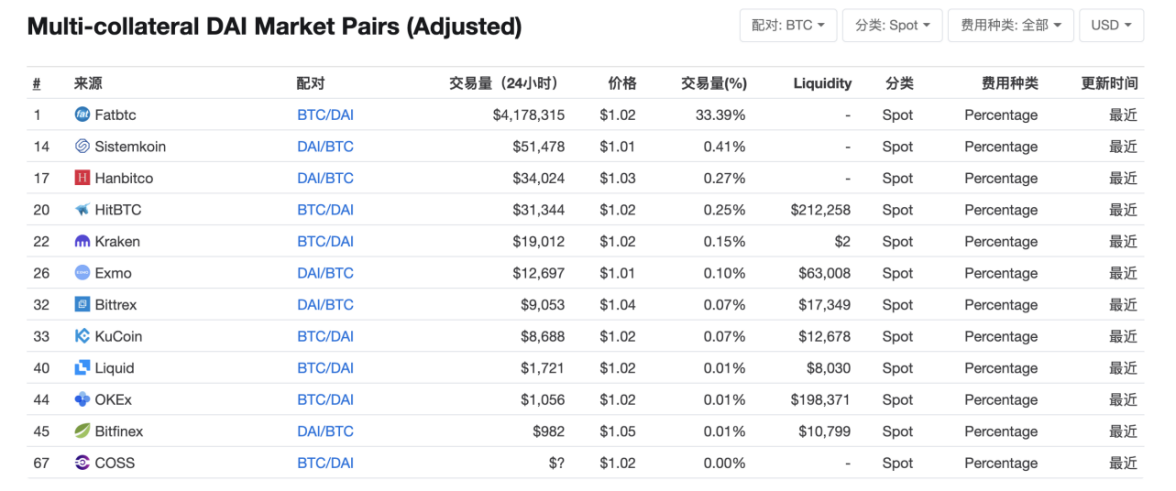
Task: Select the $2 liquidity for Kraken
Action: 843,241
